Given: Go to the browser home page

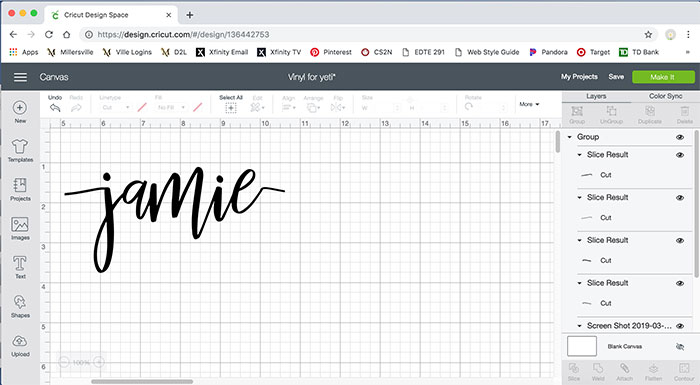Looking at the screenshot, I should 67,34.
